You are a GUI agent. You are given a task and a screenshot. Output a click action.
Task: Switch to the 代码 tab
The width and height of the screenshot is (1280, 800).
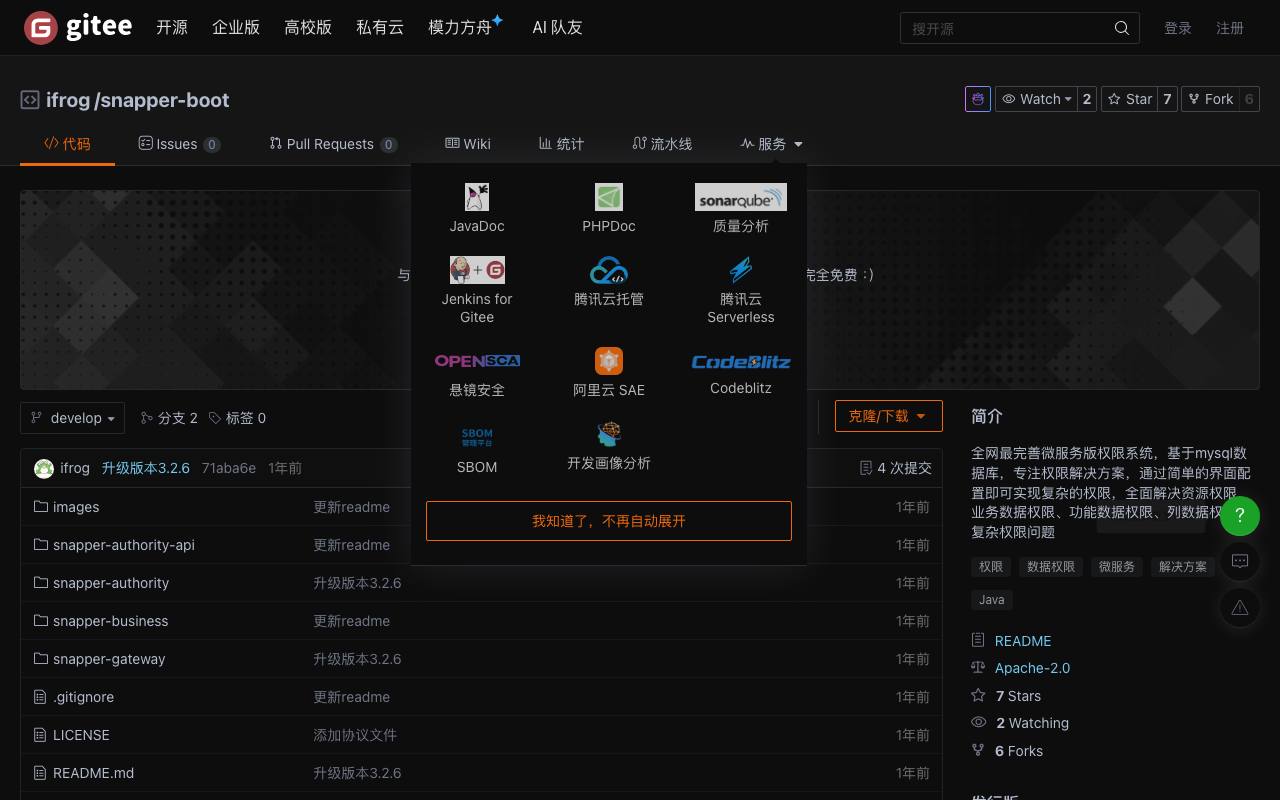click(x=67, y=144)
